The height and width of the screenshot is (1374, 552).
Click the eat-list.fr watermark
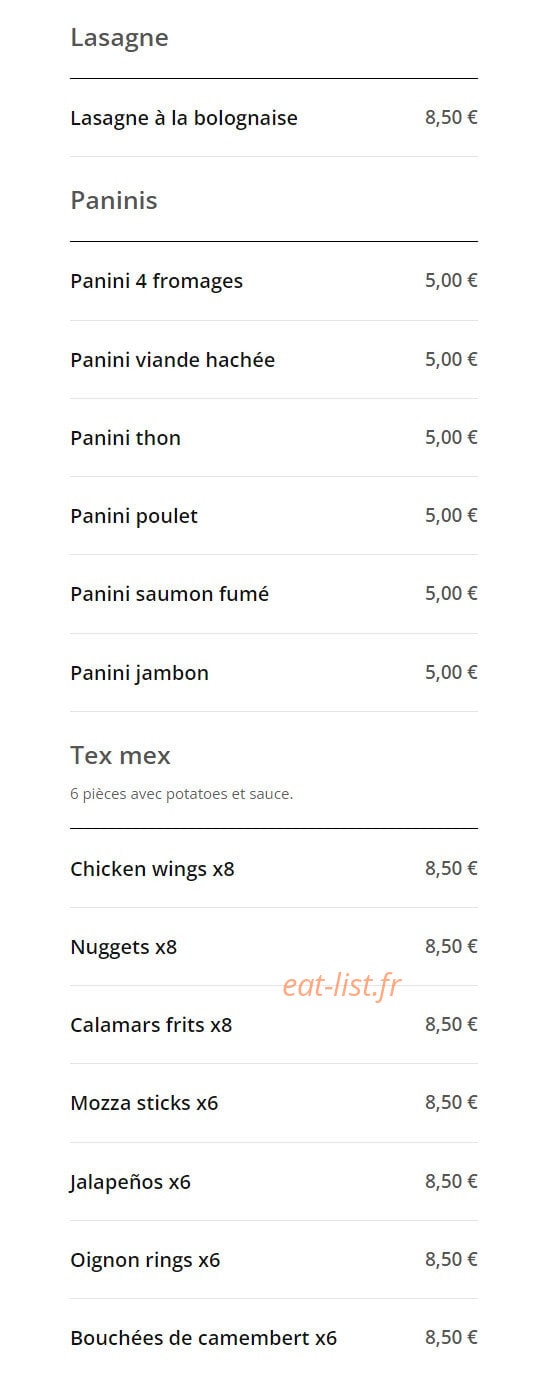tap(342, 985)
